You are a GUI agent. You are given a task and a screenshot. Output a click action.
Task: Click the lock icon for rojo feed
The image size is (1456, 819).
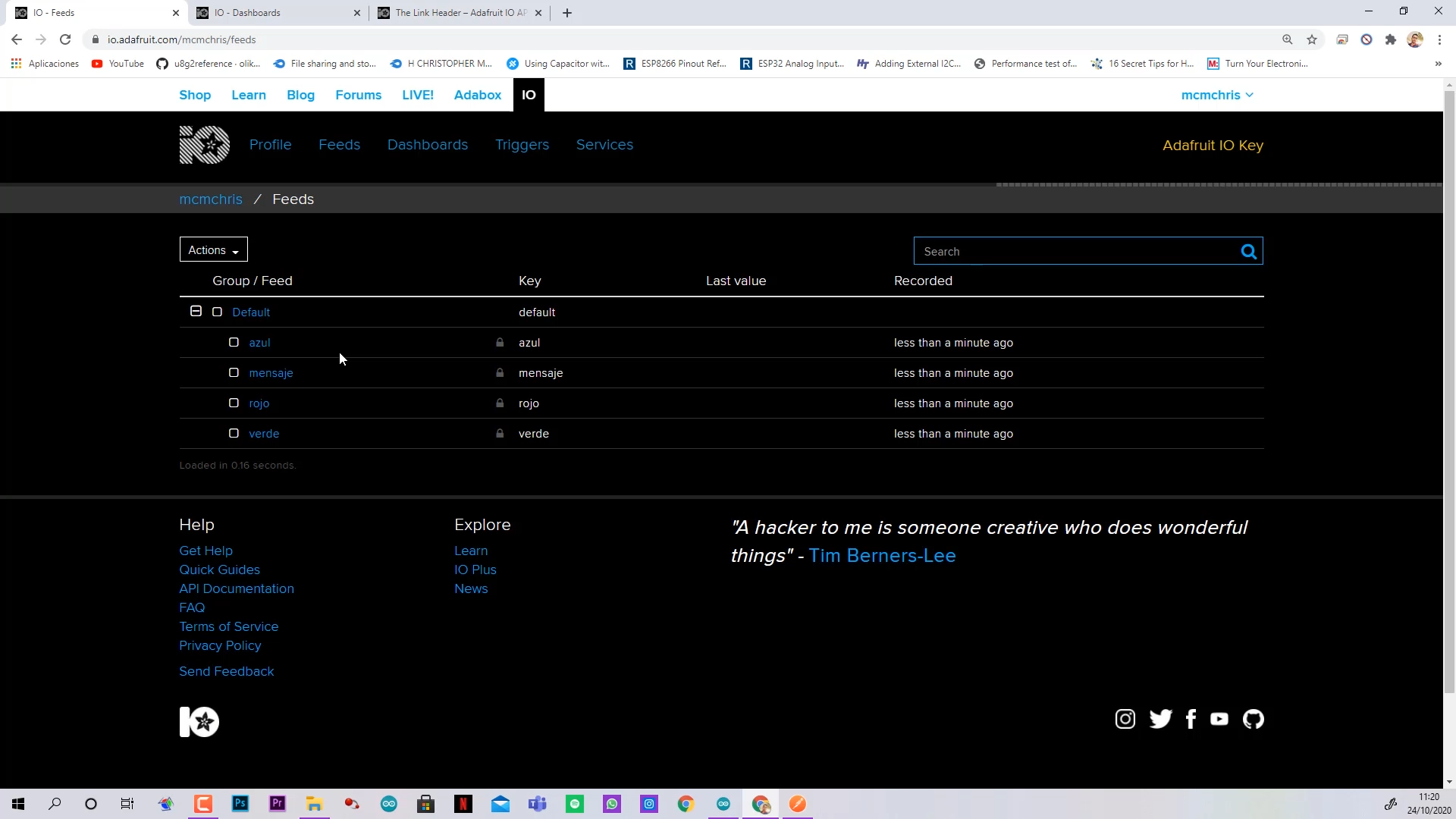[x=500, y=403]
